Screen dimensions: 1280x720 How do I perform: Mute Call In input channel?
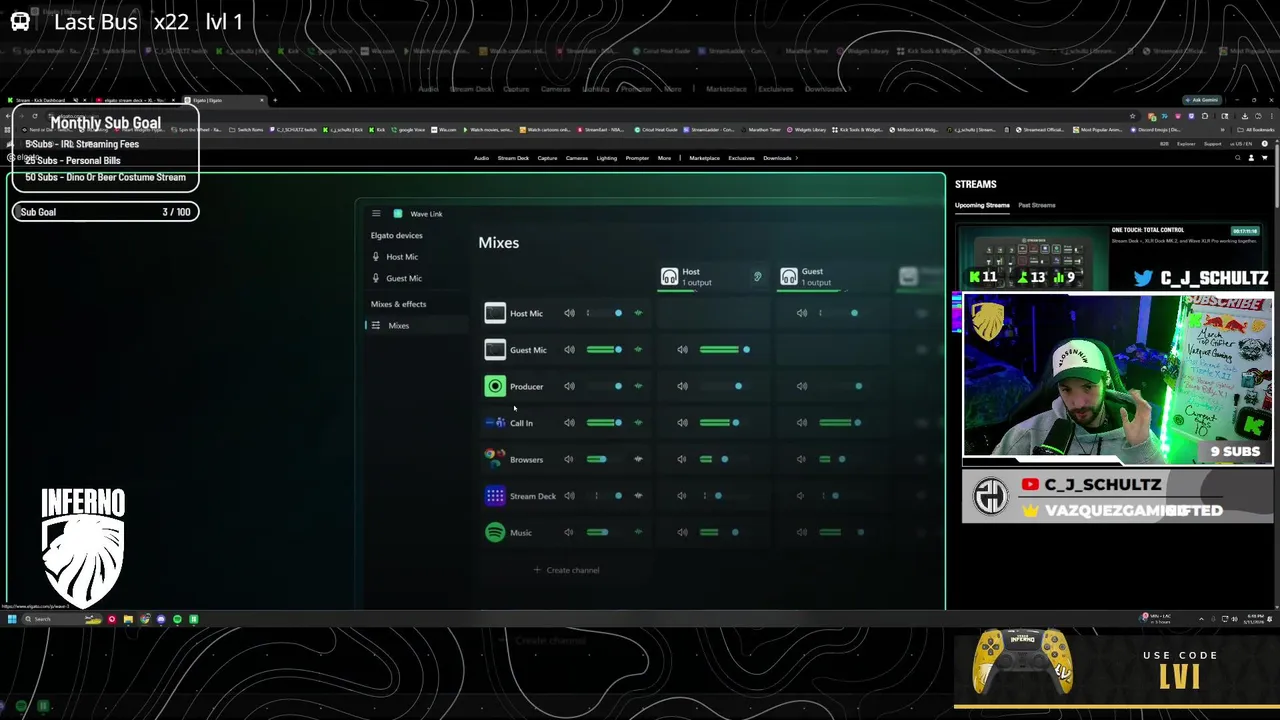pos(569,423)
